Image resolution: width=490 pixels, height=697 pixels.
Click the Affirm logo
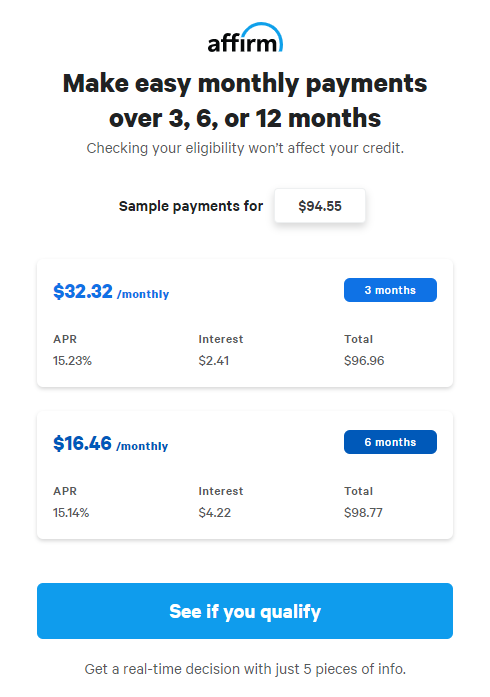tap(245, 37)
